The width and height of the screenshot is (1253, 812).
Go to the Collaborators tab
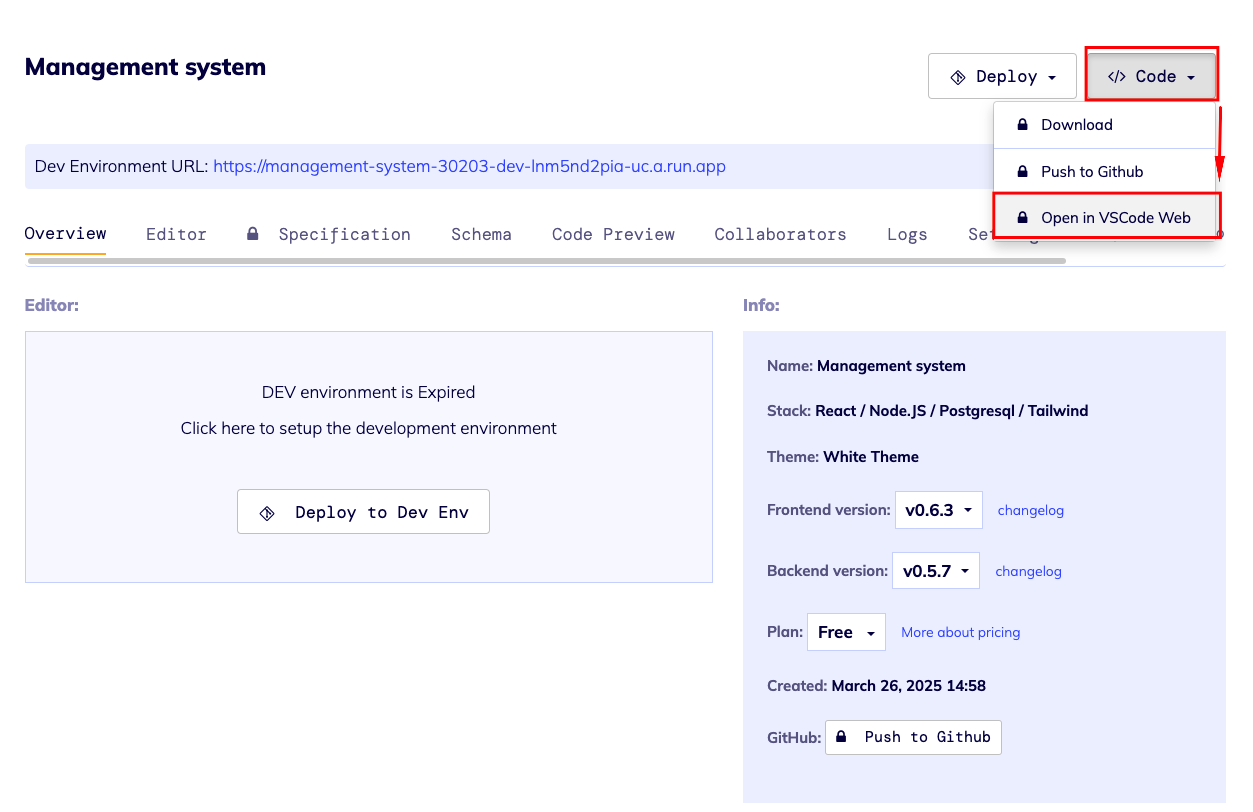tap(780, 234)
